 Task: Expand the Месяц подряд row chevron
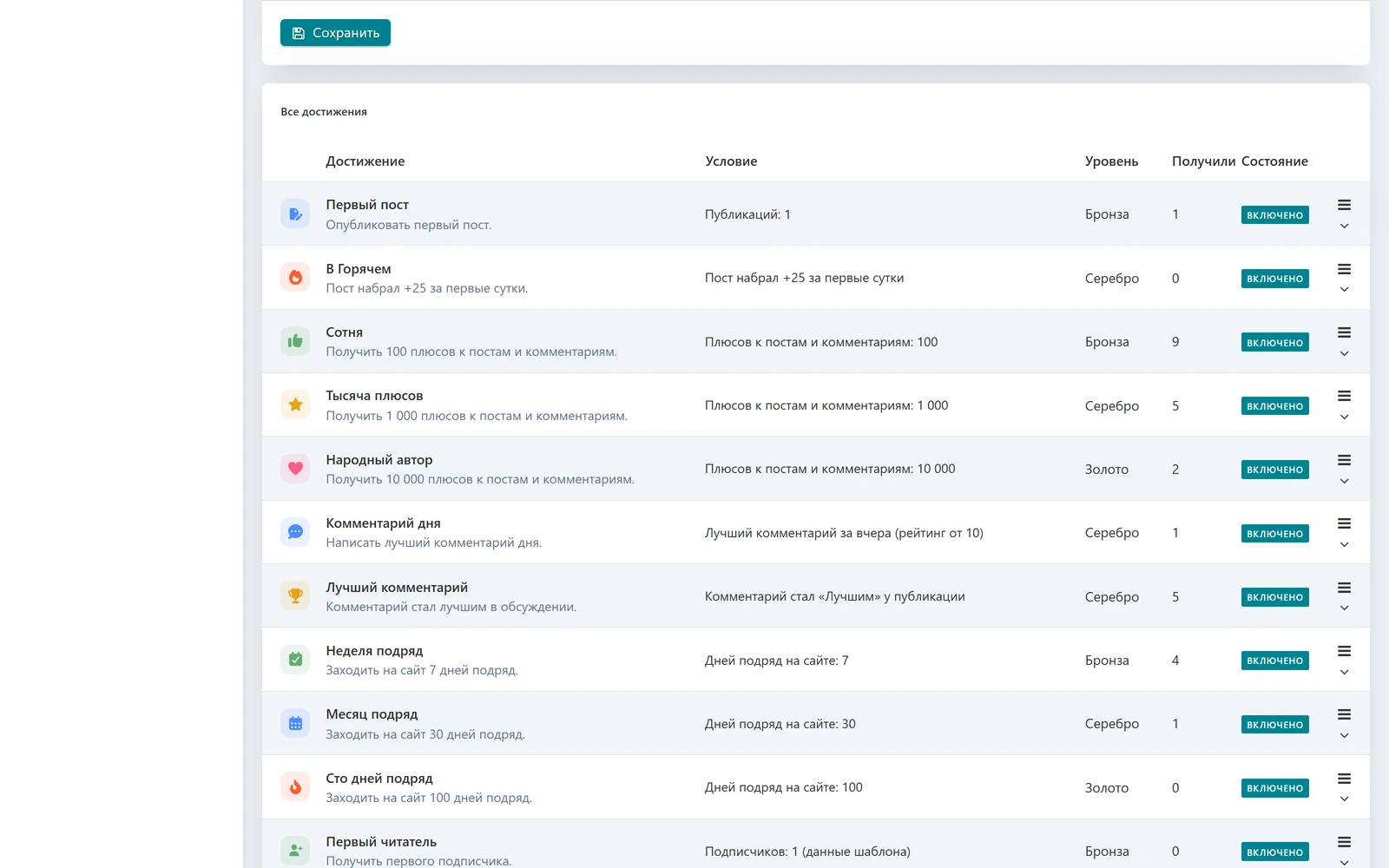1344,735
